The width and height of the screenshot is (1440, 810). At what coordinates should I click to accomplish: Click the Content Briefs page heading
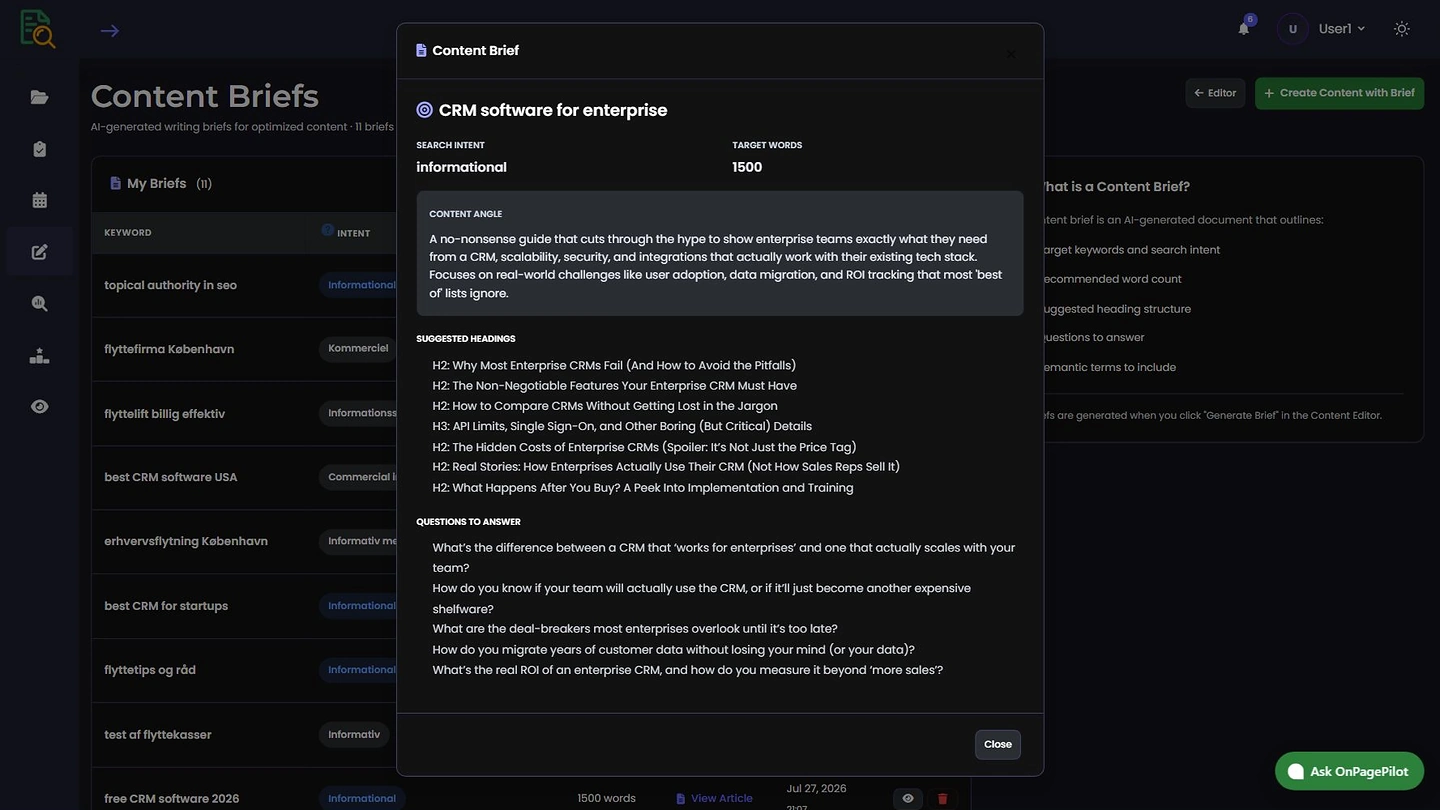pos(205,96)
